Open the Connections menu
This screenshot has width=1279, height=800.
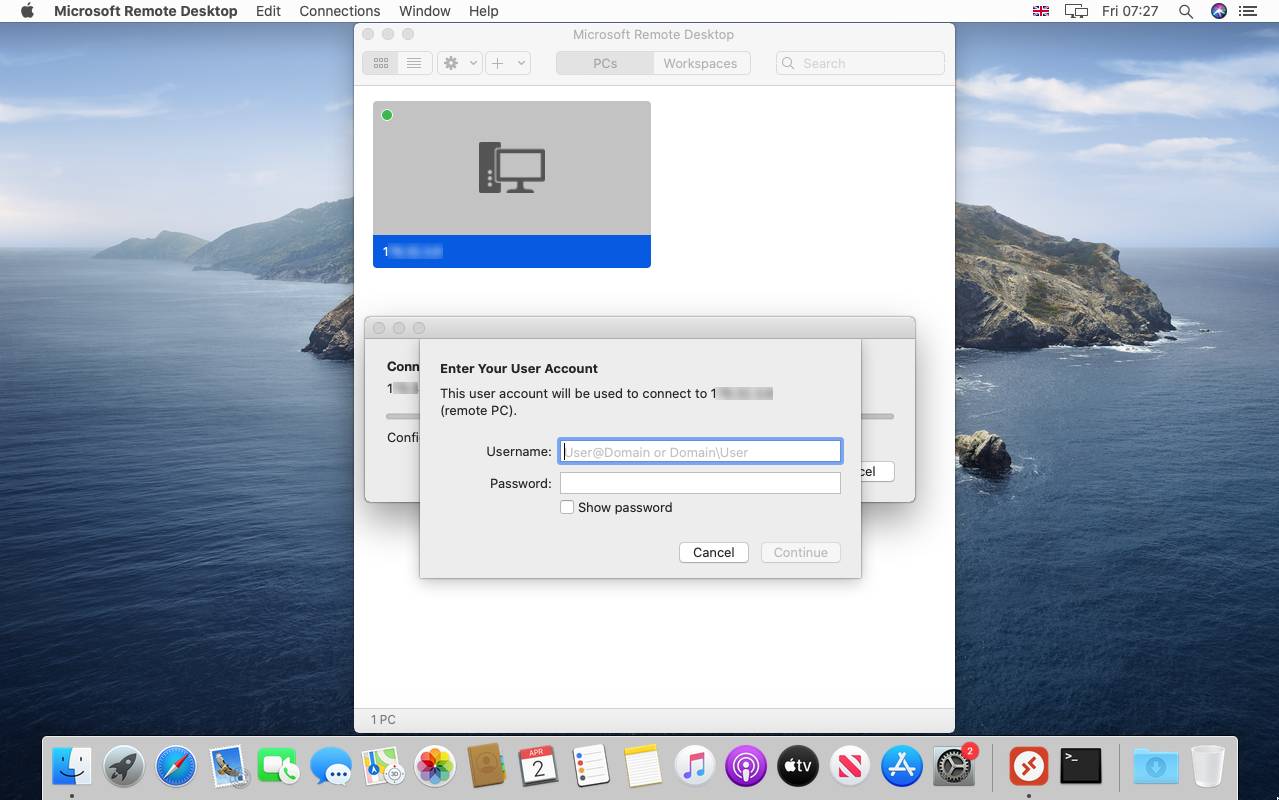click(340, 11)
